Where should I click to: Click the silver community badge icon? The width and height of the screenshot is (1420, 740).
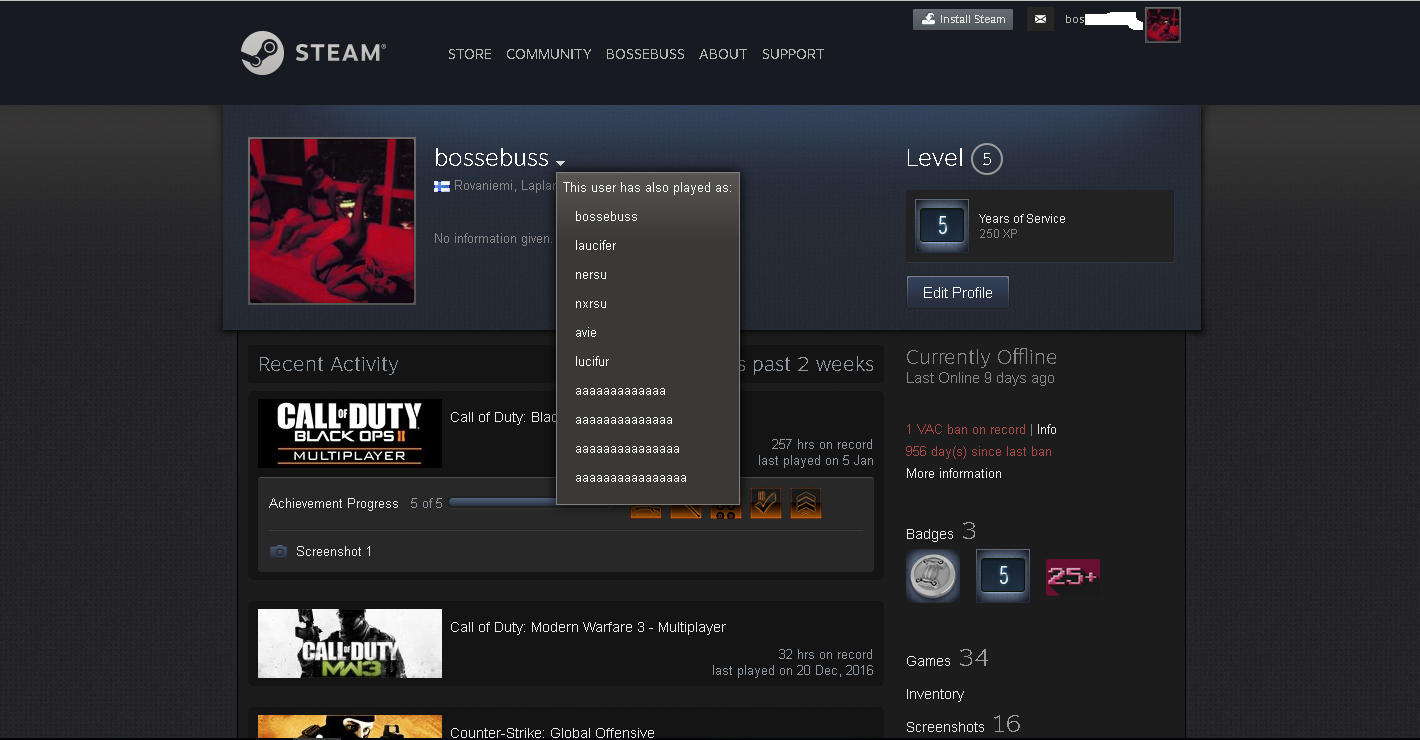[933, 576]
